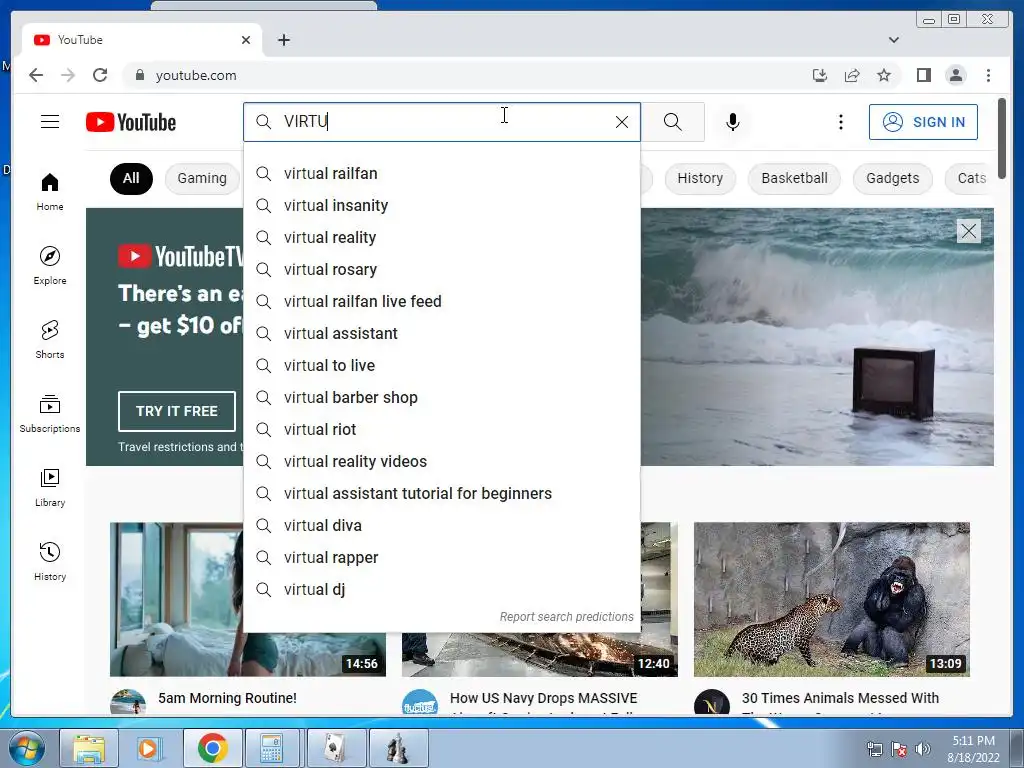Click the SIGN IN button
This screenshot has width=1024, height=768.
pyautogui.click(x=923, y=122)
